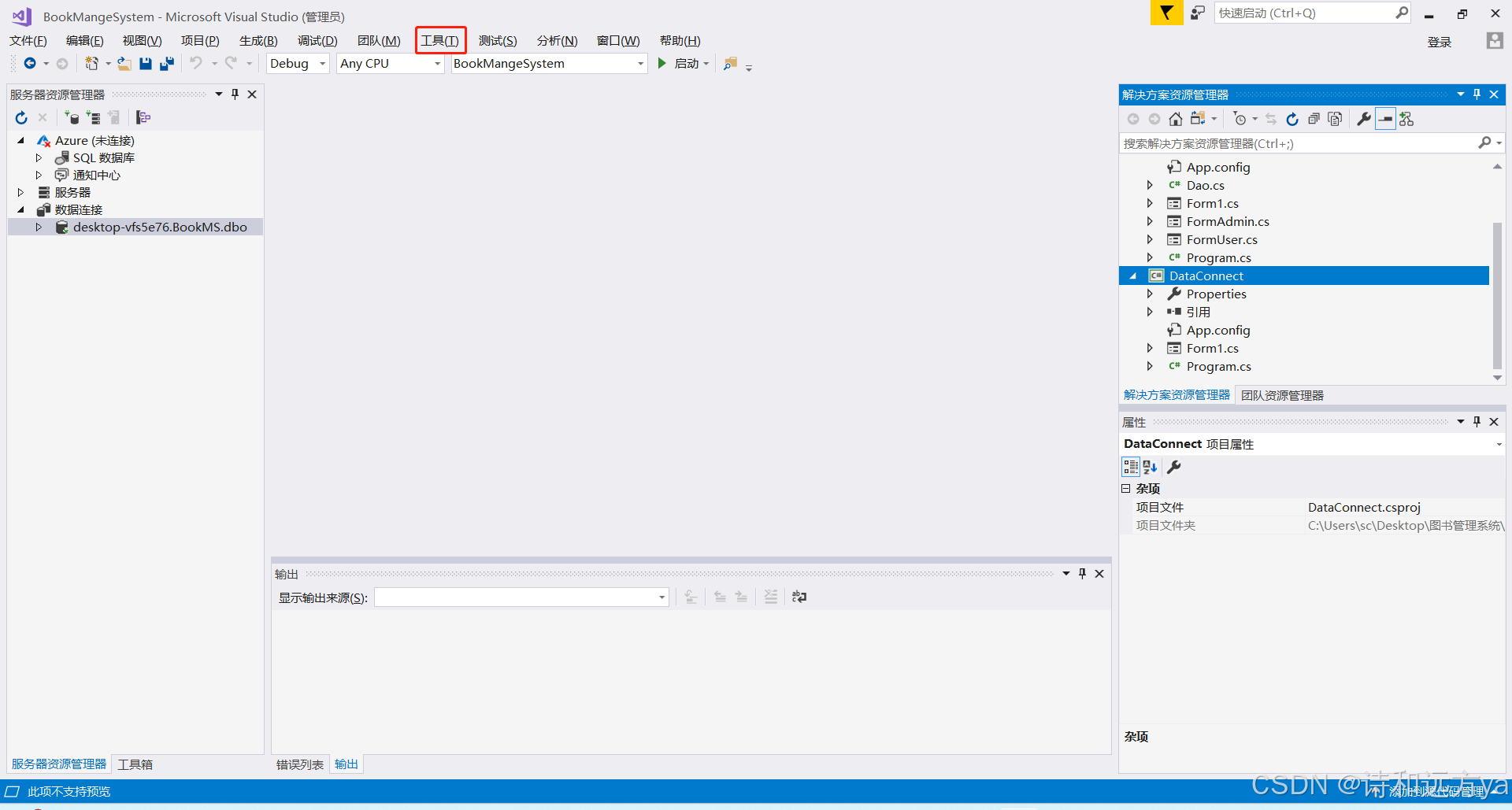
Task: Switch to the 团队资源管理器 tab
Action: tap(1282, 395)
